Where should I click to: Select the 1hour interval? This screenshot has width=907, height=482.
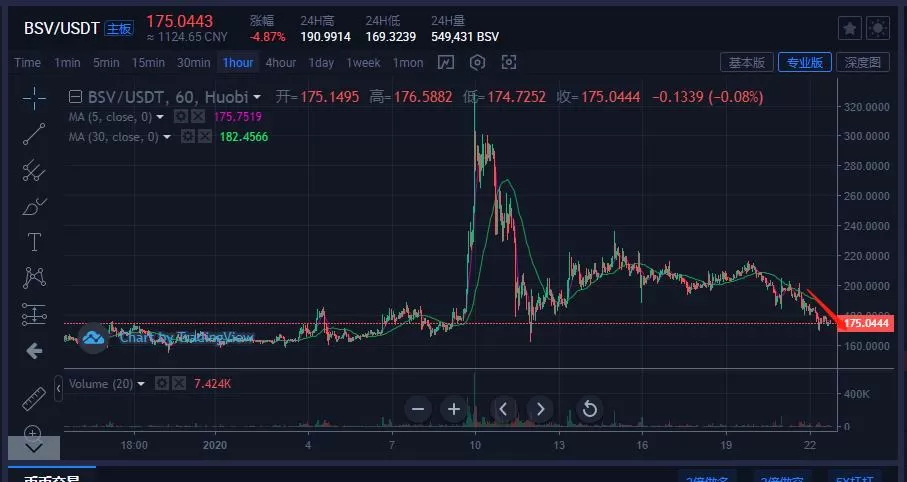point(238,62)
